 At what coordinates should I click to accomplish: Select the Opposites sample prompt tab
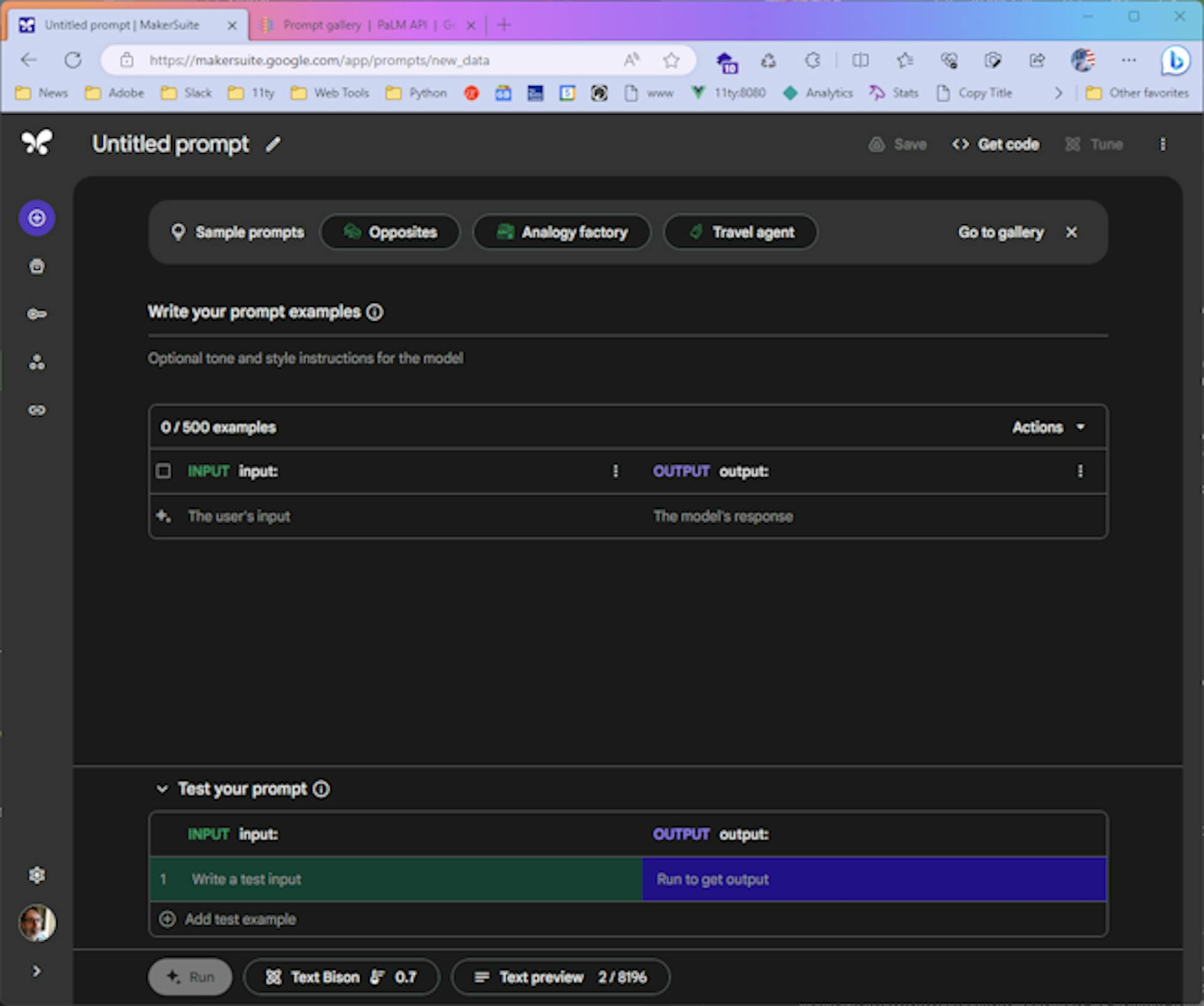[x=392, y=232]
